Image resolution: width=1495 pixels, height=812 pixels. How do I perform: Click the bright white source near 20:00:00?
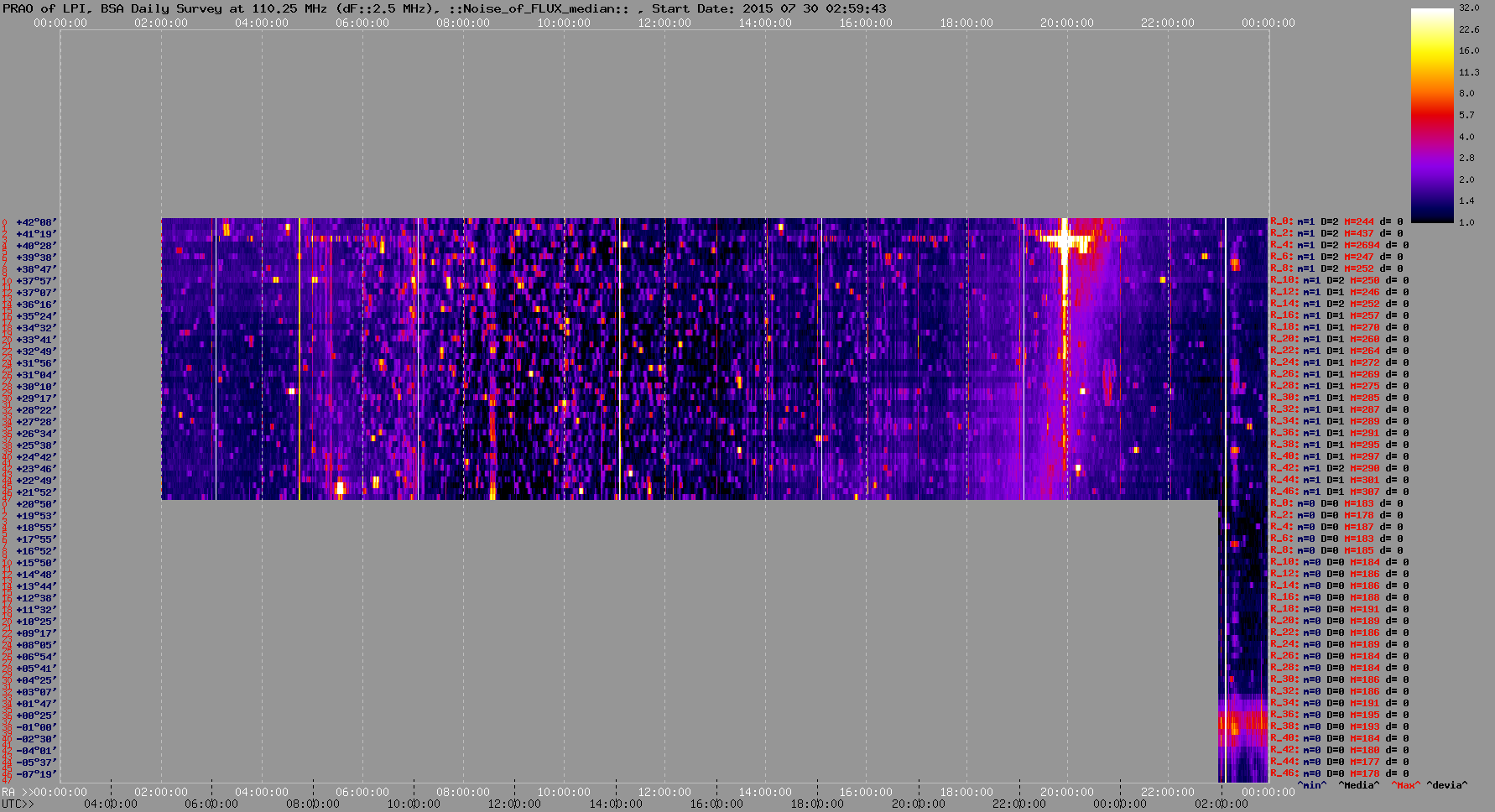coord(1064,241)
